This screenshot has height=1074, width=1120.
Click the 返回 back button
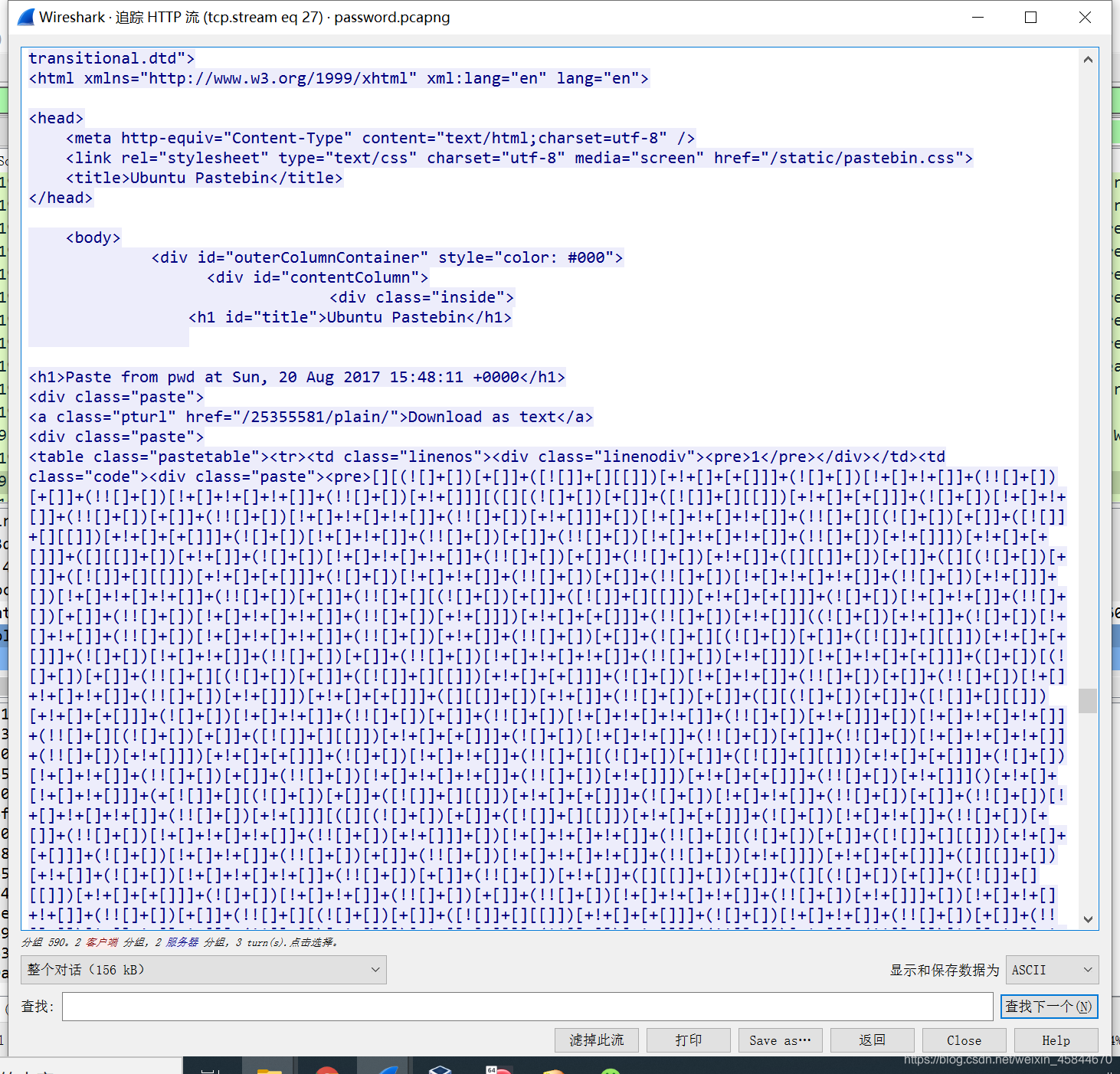tap(873, 1040)
